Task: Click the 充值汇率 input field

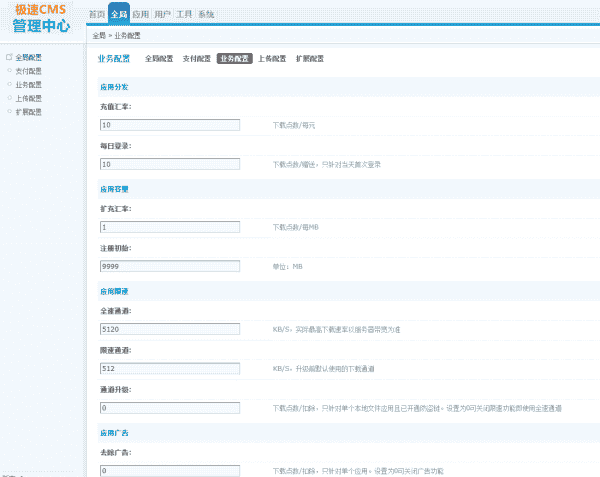Action: 170,125
